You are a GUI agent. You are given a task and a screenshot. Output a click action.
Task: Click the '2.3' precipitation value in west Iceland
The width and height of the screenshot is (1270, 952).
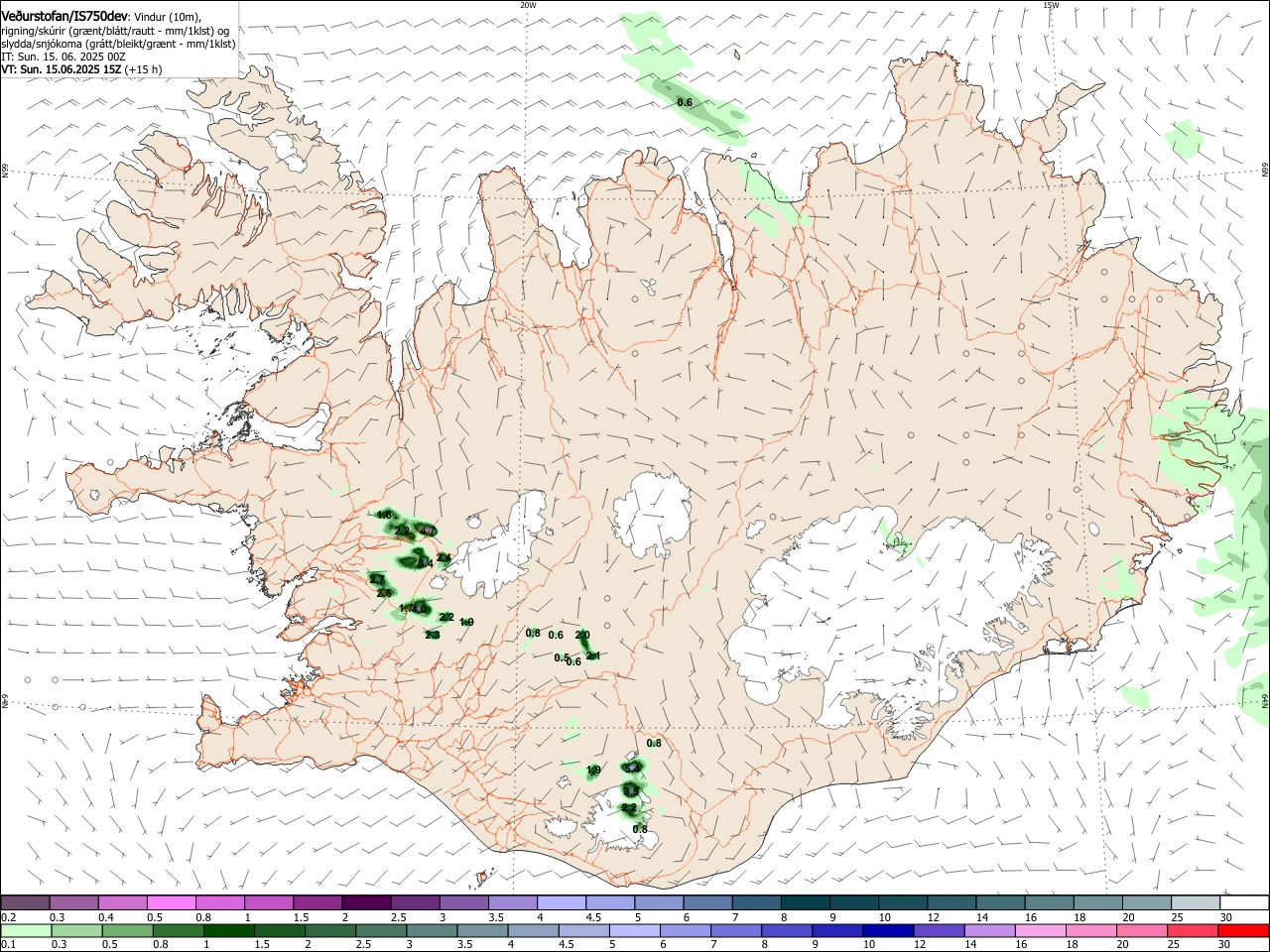pos(433,635)
